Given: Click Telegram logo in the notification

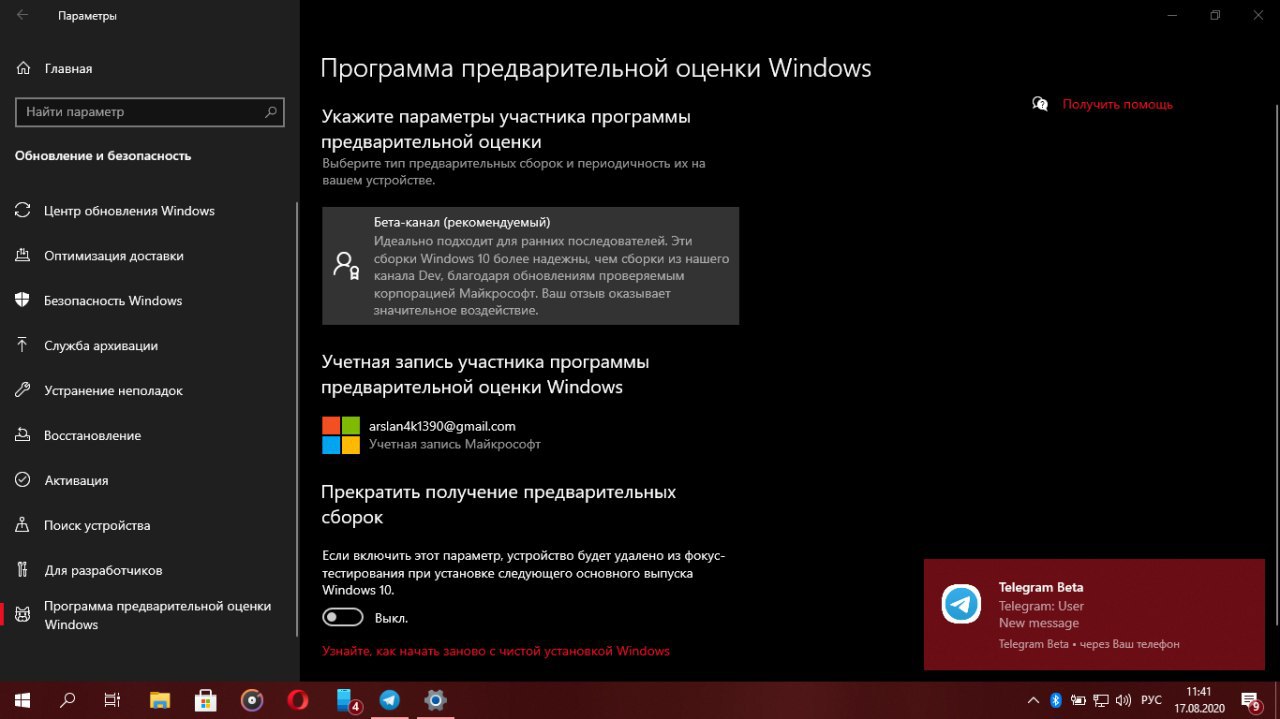Looking at the screenshot, I should click(961, 604).
